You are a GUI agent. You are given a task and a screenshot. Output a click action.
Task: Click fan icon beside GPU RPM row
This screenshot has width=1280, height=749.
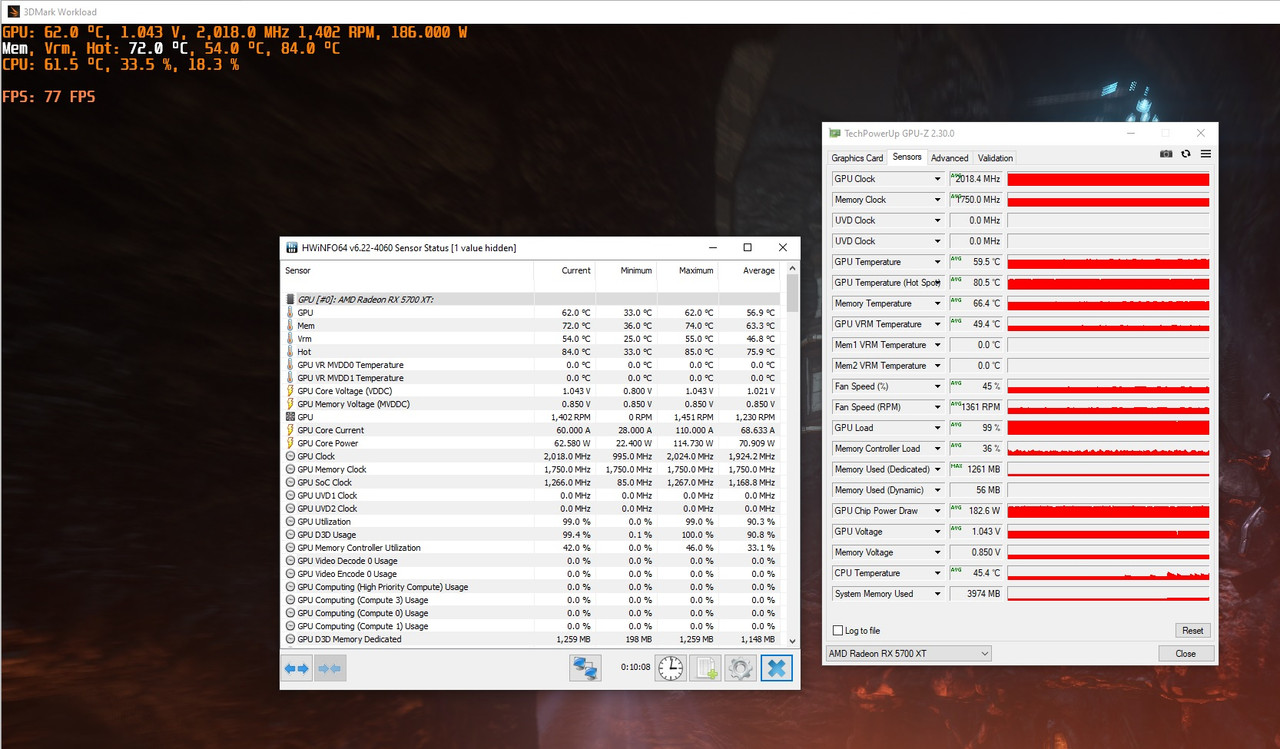(290, 417)
